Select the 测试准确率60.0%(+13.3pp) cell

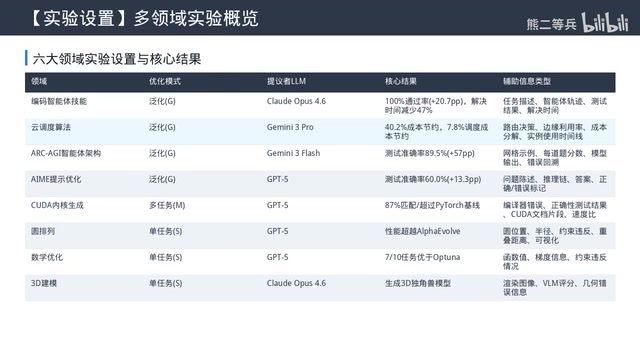tap(433, 179)
